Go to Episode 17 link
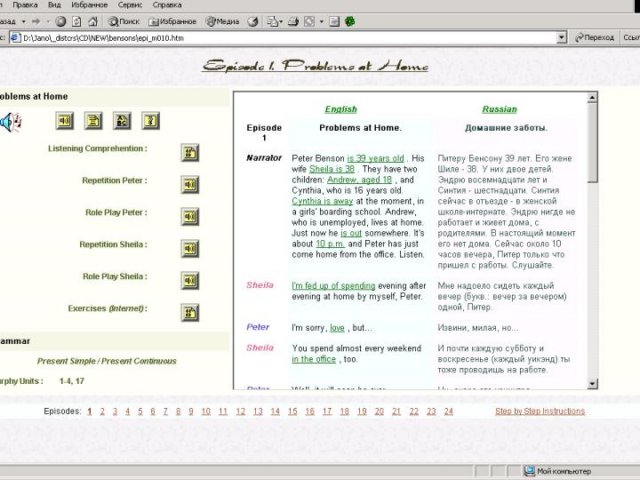640x480 pixels. click(x=327, y=411)
